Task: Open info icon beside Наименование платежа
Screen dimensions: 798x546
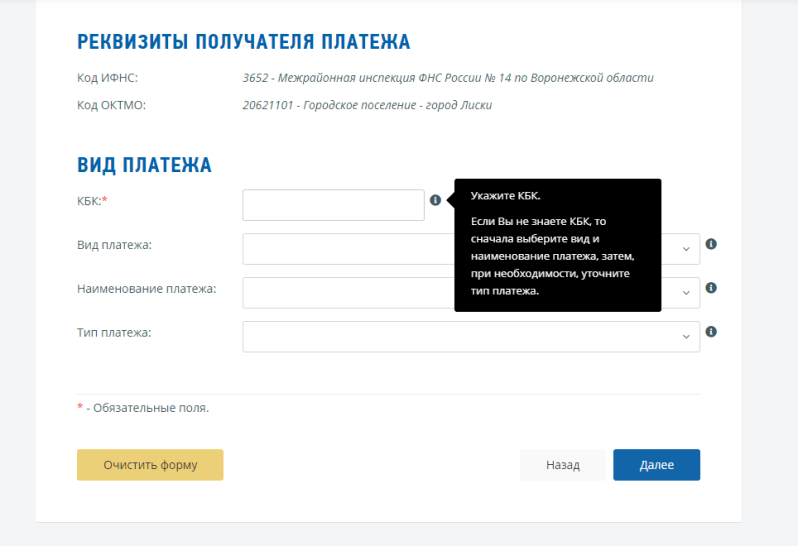Action: [711, 288]
